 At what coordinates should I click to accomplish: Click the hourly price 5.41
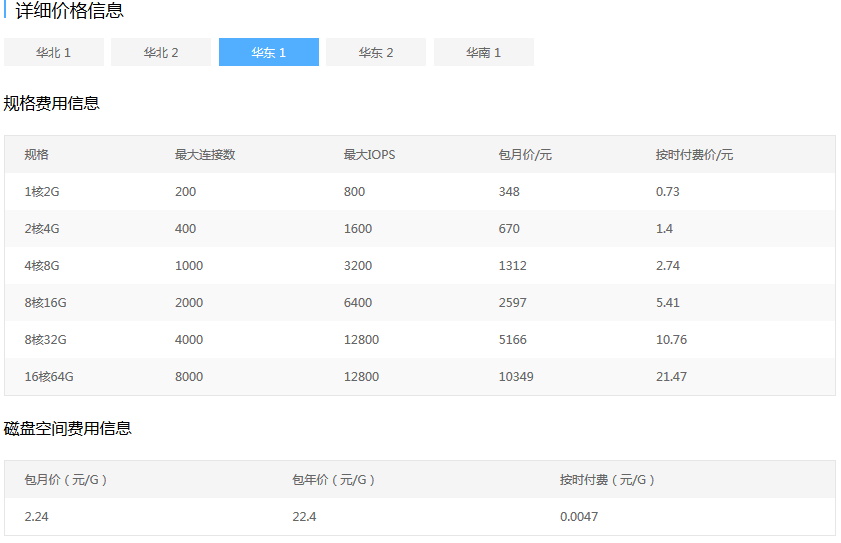tap(668, 303)
